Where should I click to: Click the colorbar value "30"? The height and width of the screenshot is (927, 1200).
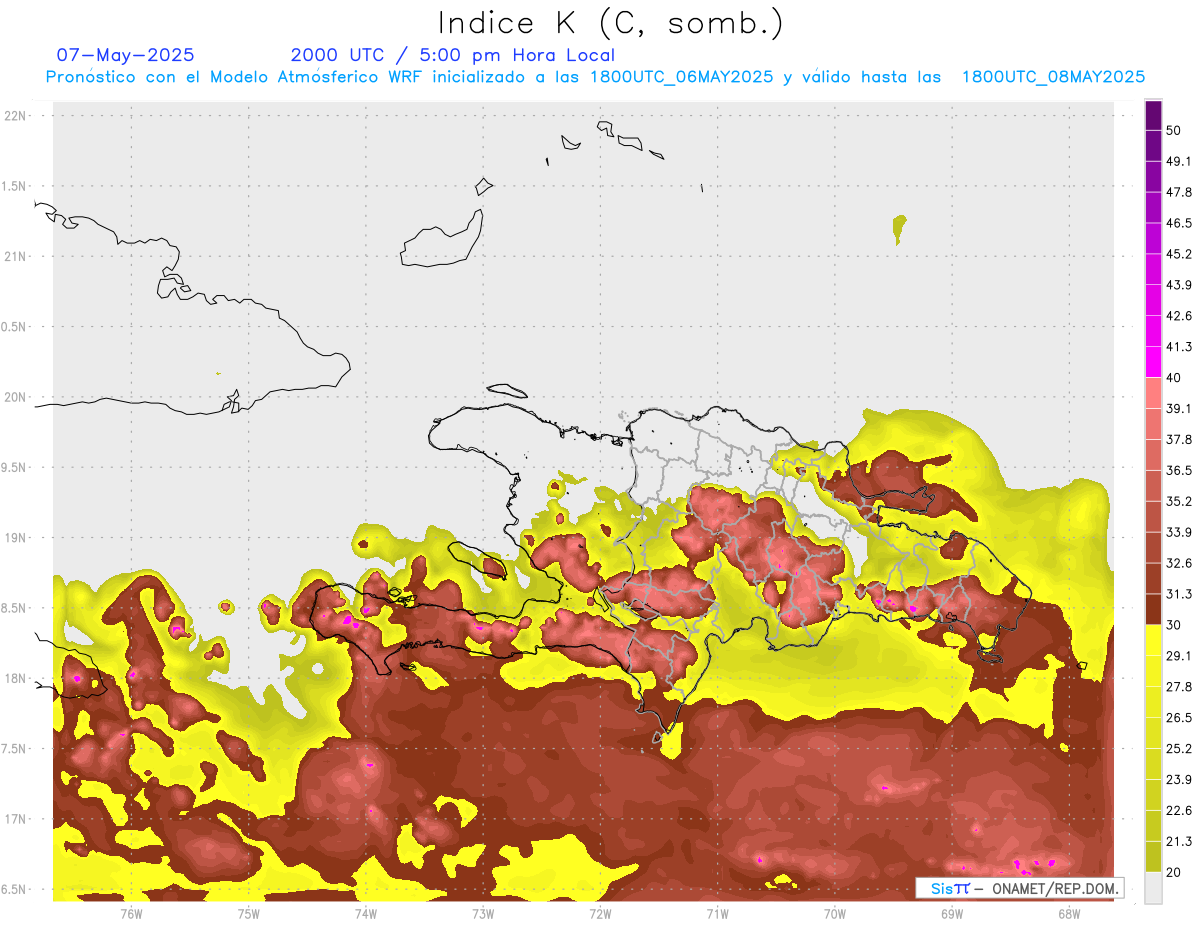coord(1174,625)
